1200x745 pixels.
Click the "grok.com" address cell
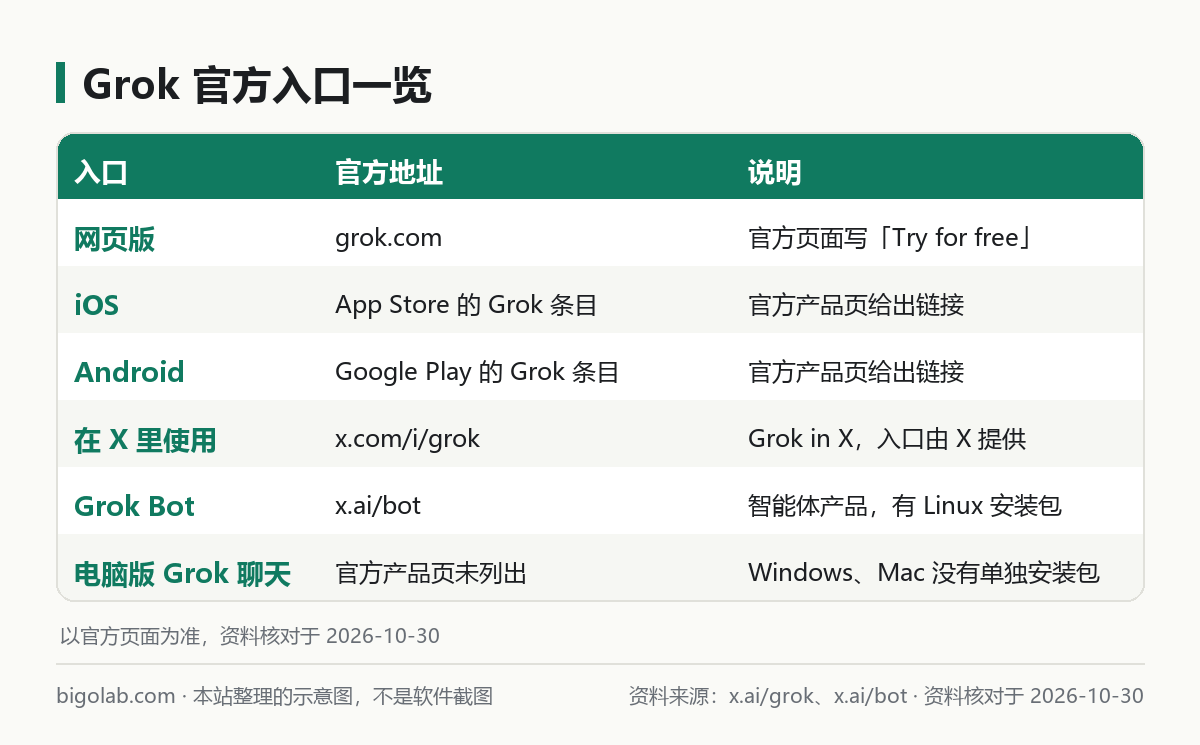388,238
